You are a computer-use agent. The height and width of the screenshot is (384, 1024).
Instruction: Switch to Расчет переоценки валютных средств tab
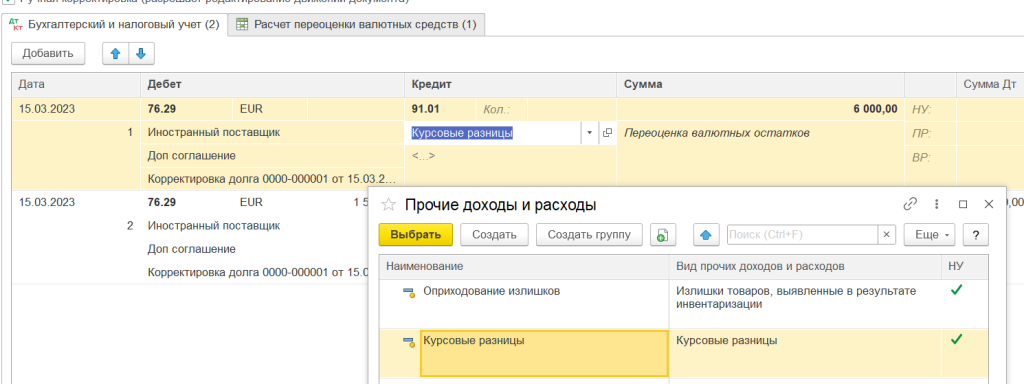(357, 25)
